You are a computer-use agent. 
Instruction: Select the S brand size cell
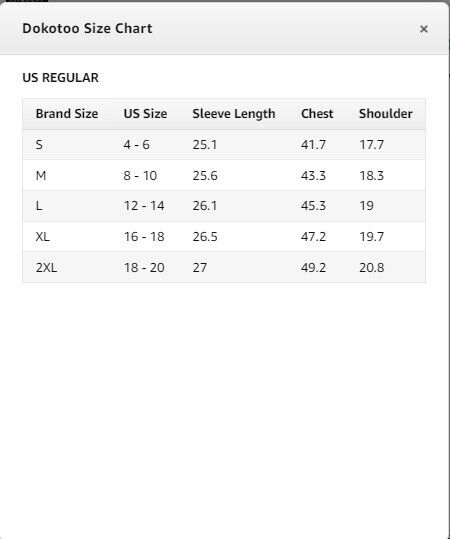click(x=39, y=144)
